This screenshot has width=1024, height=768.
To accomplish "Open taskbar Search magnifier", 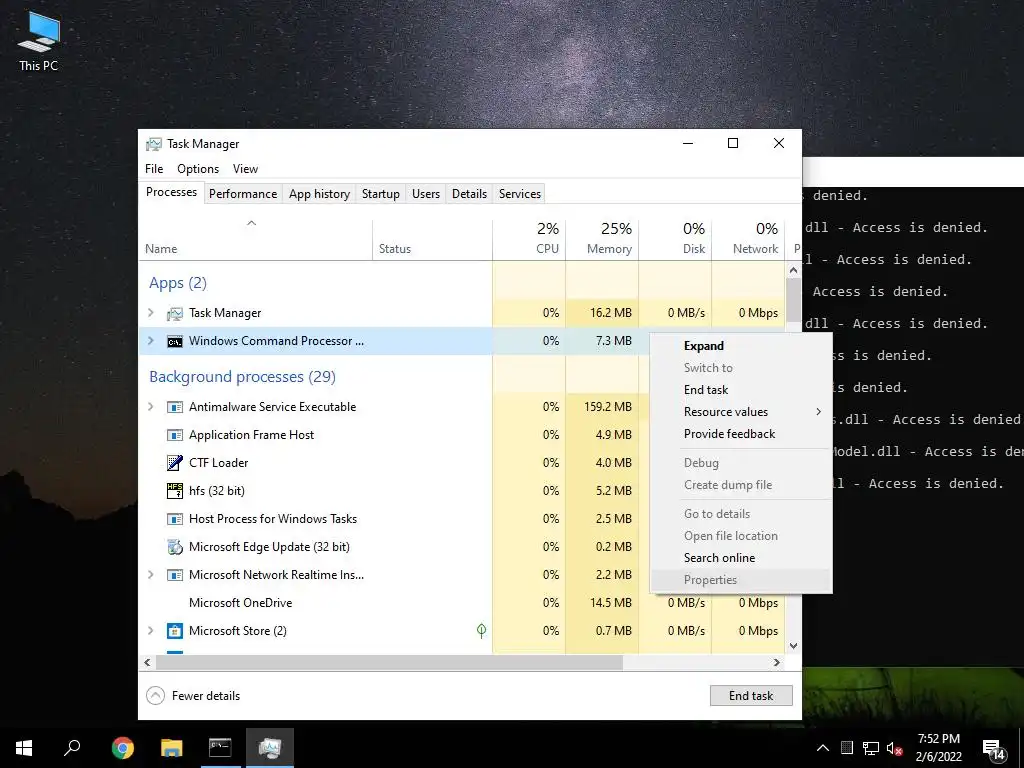I will 72,748.
